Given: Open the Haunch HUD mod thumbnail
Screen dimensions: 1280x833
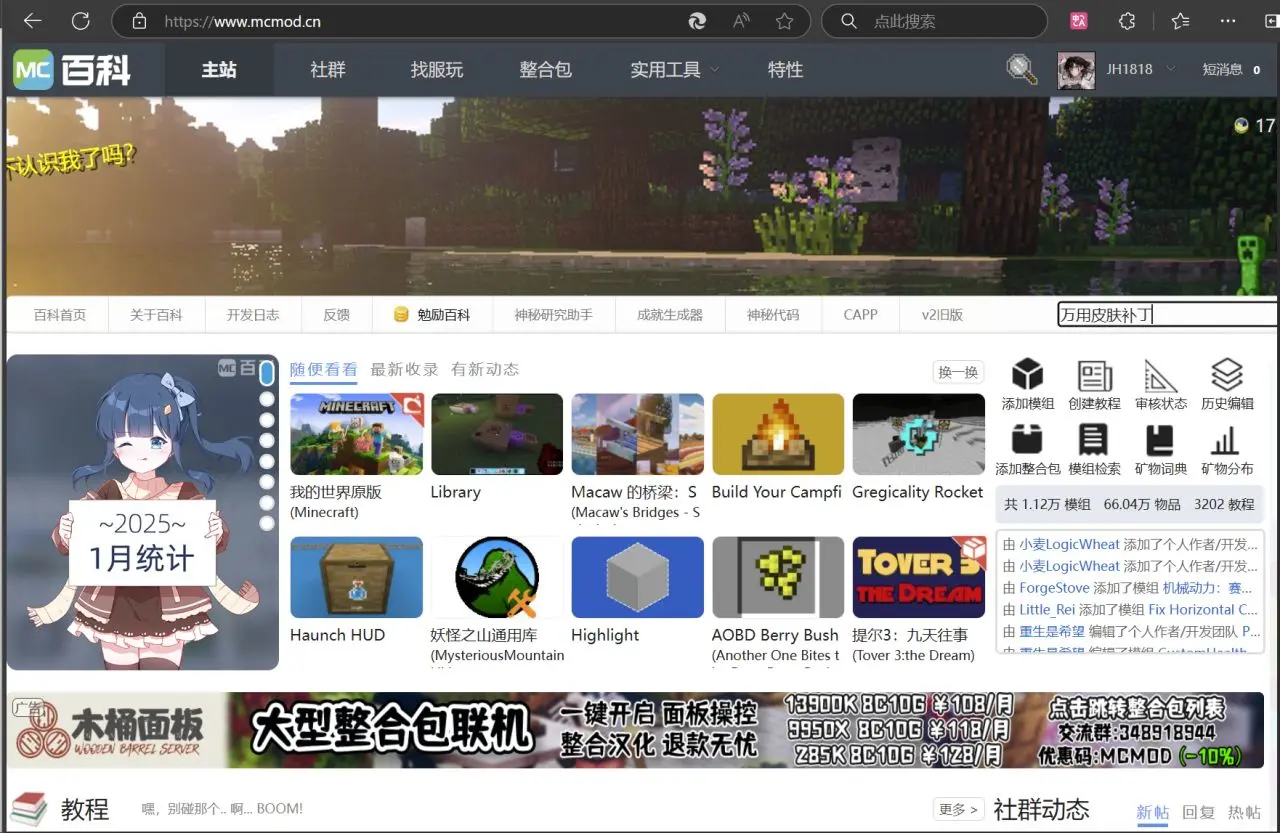Looking at the screenshot, I should tap(357, 578).
